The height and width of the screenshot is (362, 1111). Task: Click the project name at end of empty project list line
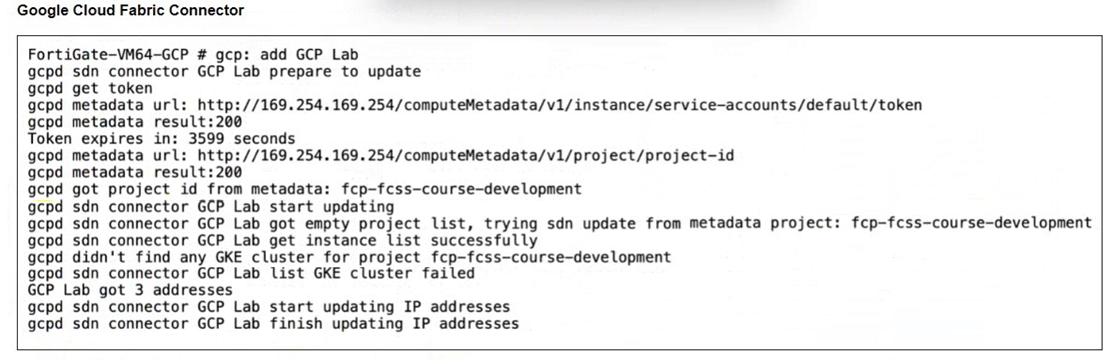pyautogui.click(x=971, y=223)
